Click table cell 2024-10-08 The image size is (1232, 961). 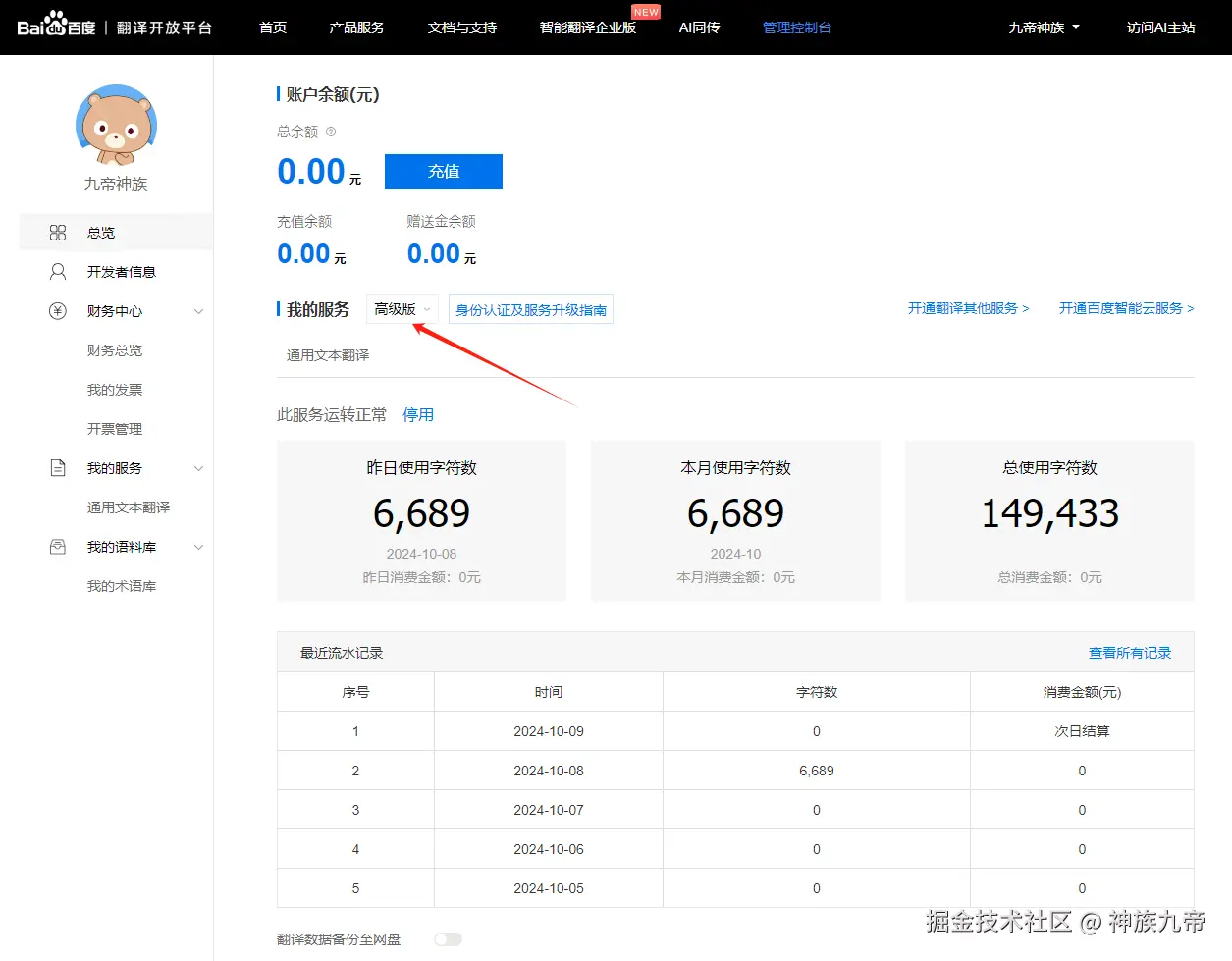coord(549,771)
